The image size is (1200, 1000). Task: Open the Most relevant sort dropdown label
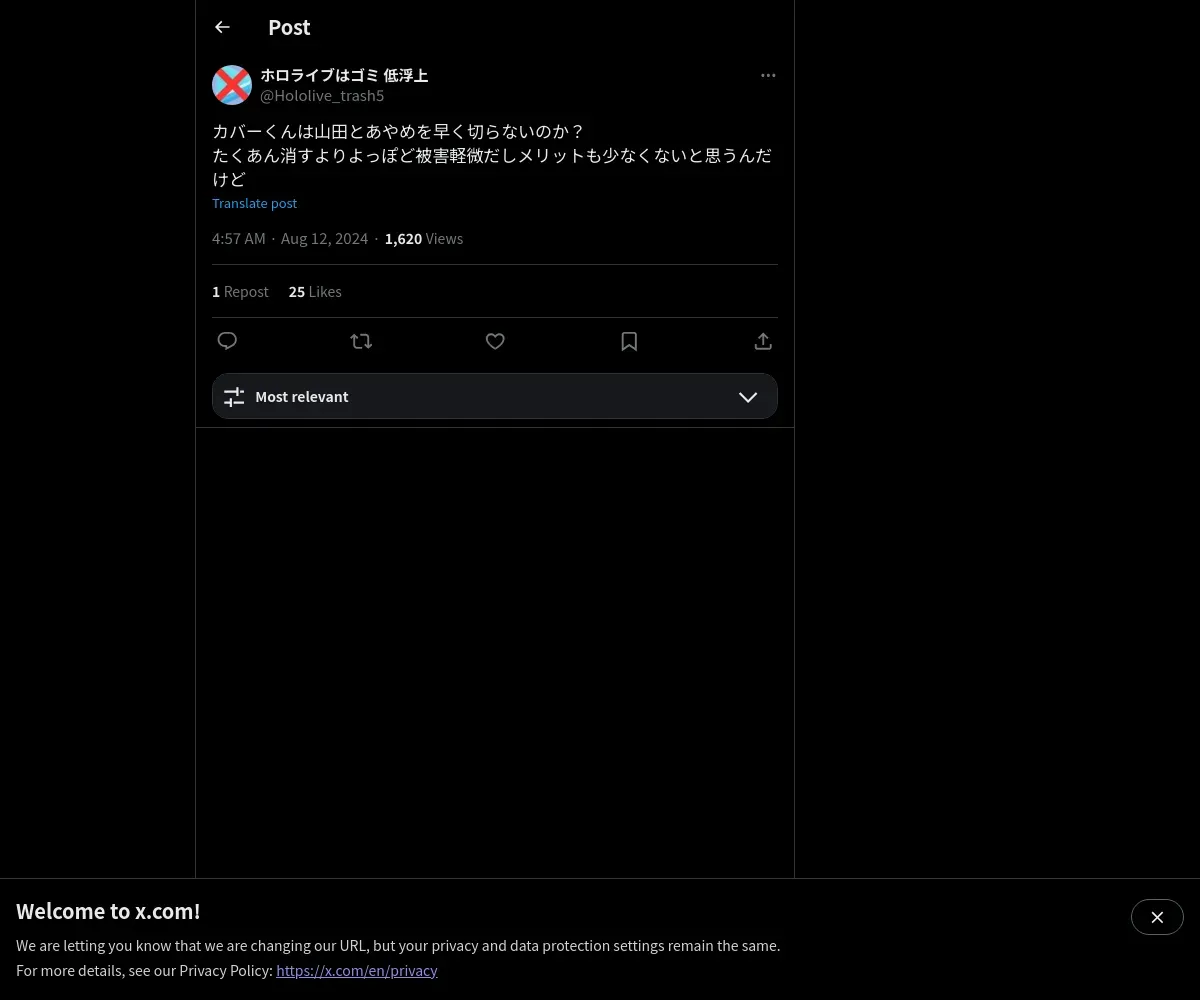point(302,397)
